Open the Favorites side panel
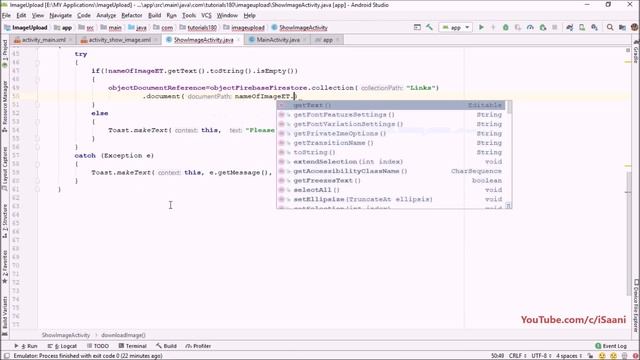Viewport: 640px width, 360px height. tap(4, 267)
